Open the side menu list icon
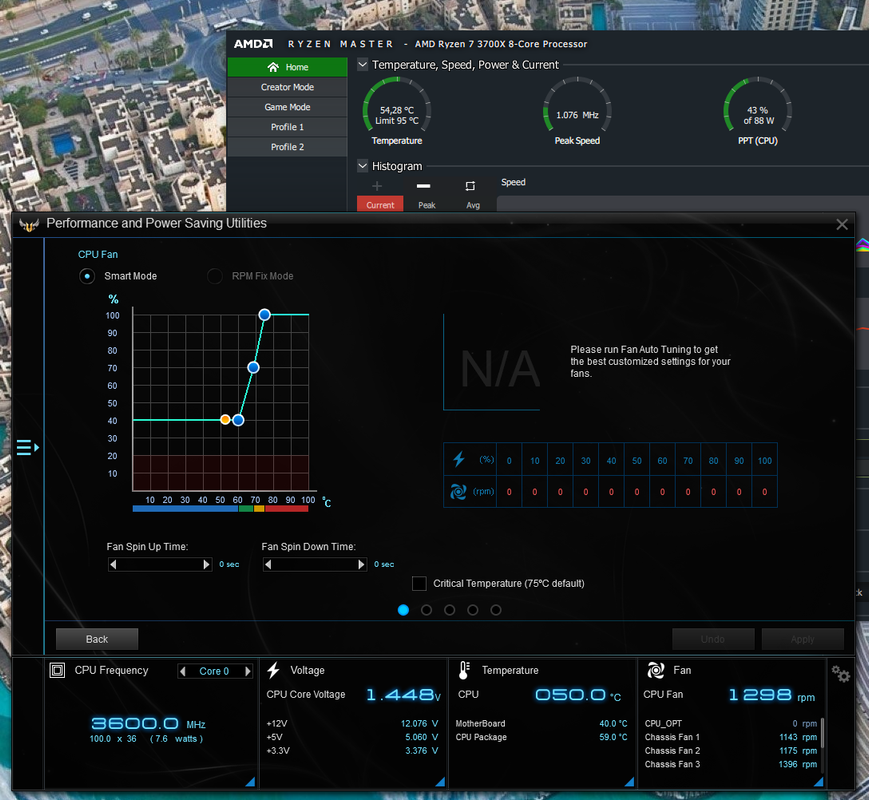869x800 pixels. (x=28, y=447)
